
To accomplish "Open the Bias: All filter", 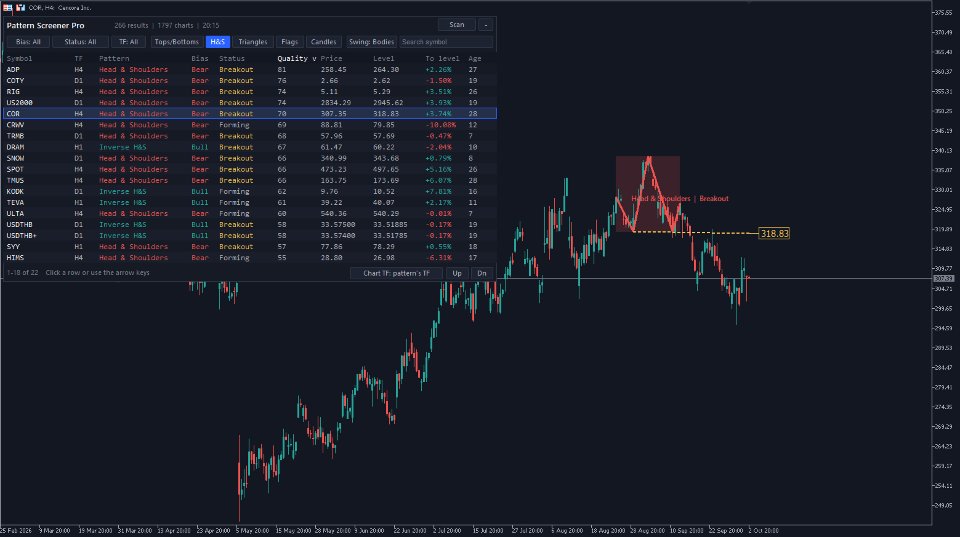I will [x=28, y=42].
